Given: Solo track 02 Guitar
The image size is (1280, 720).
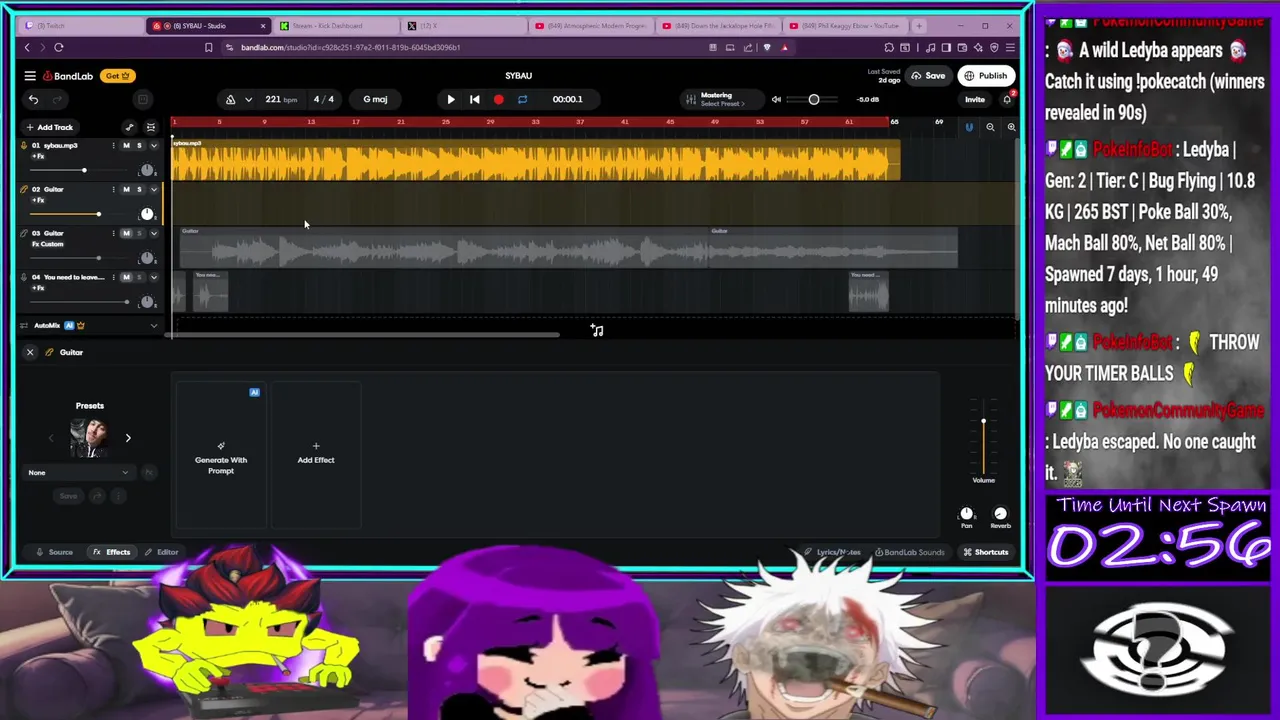Looking at the screenshot, I should [x=139, y=189].
